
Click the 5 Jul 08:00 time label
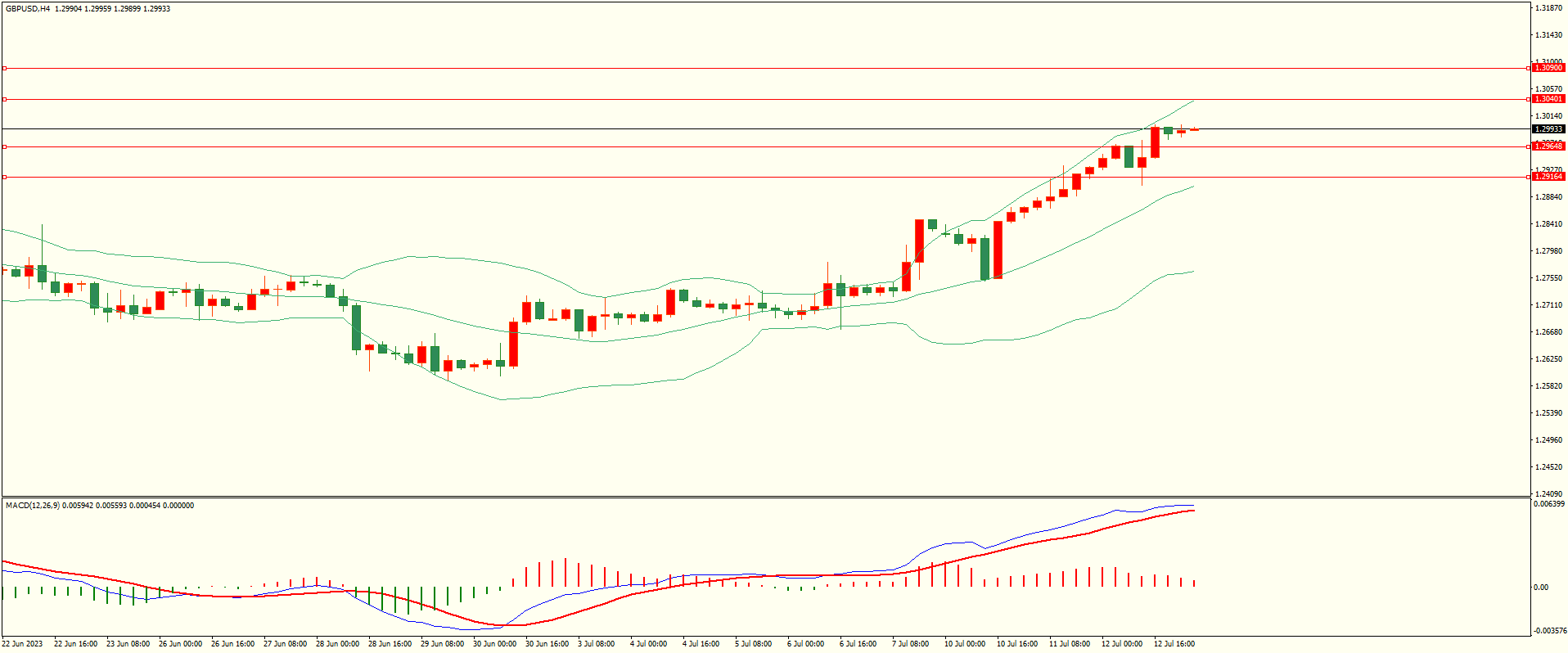click(753, 644)
